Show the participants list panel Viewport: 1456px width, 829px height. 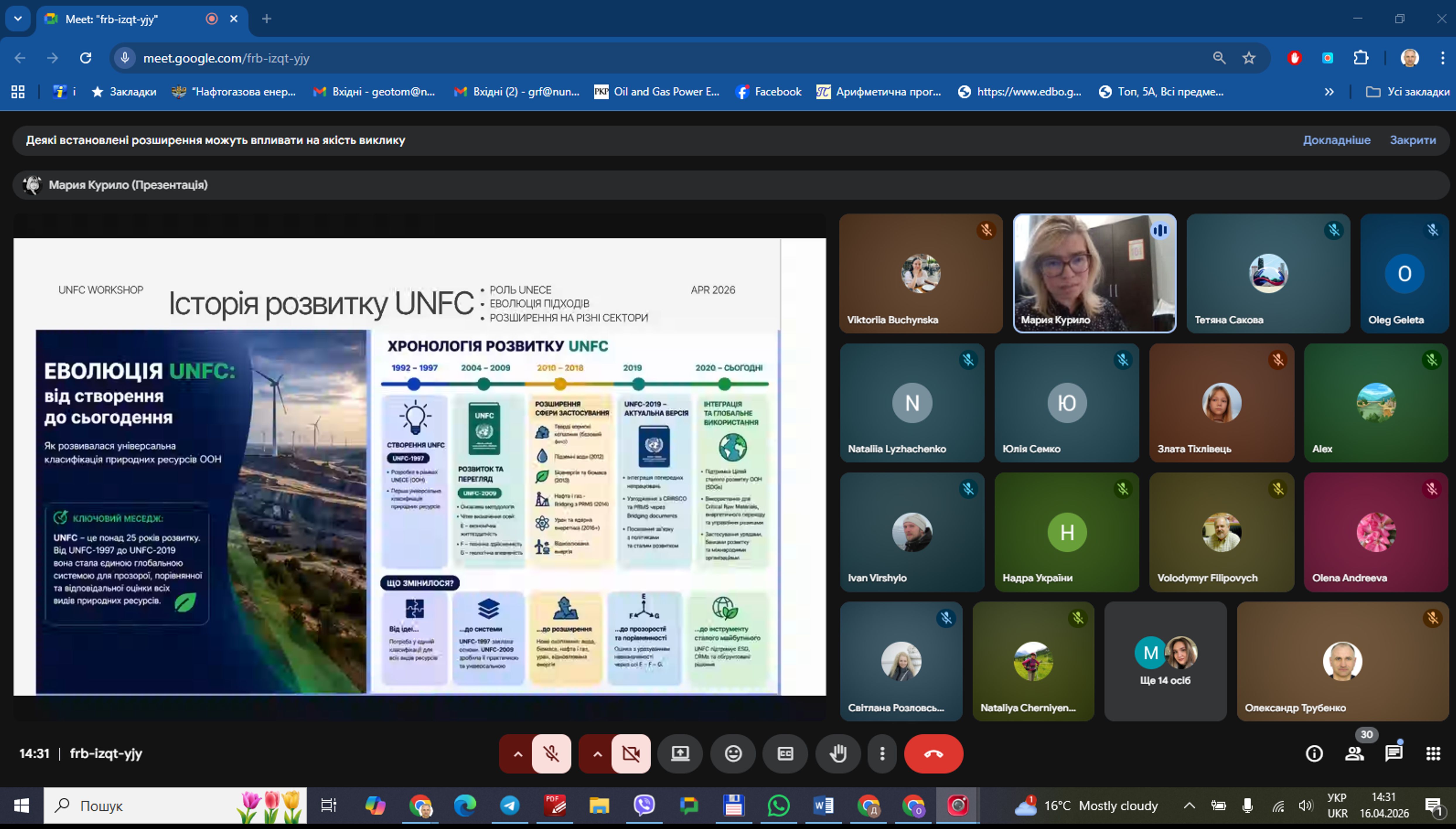pos(1354,754)
